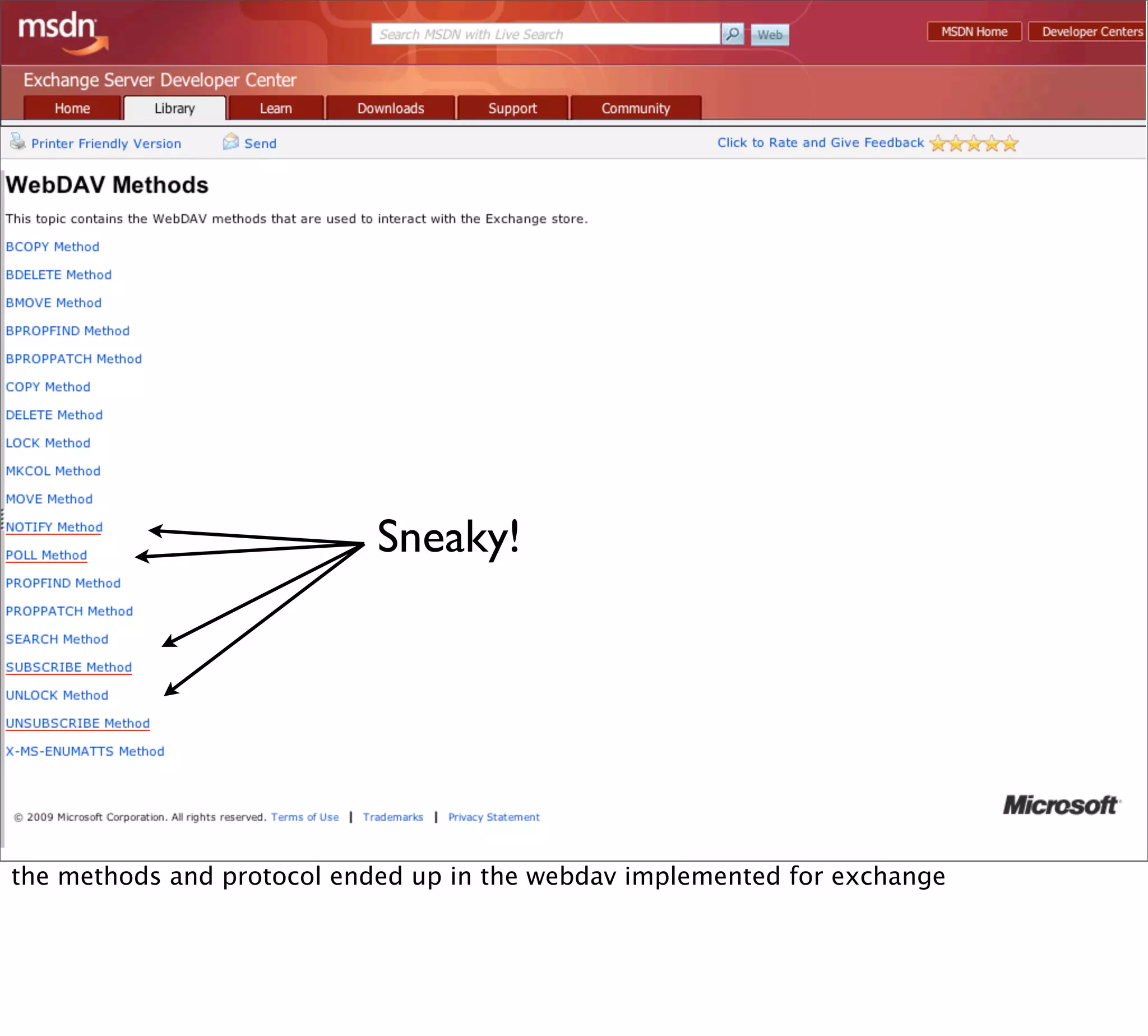Click the Microsoft logo in footer
Viewport: 1148px width, 1036px height.
coord(1062,805)
